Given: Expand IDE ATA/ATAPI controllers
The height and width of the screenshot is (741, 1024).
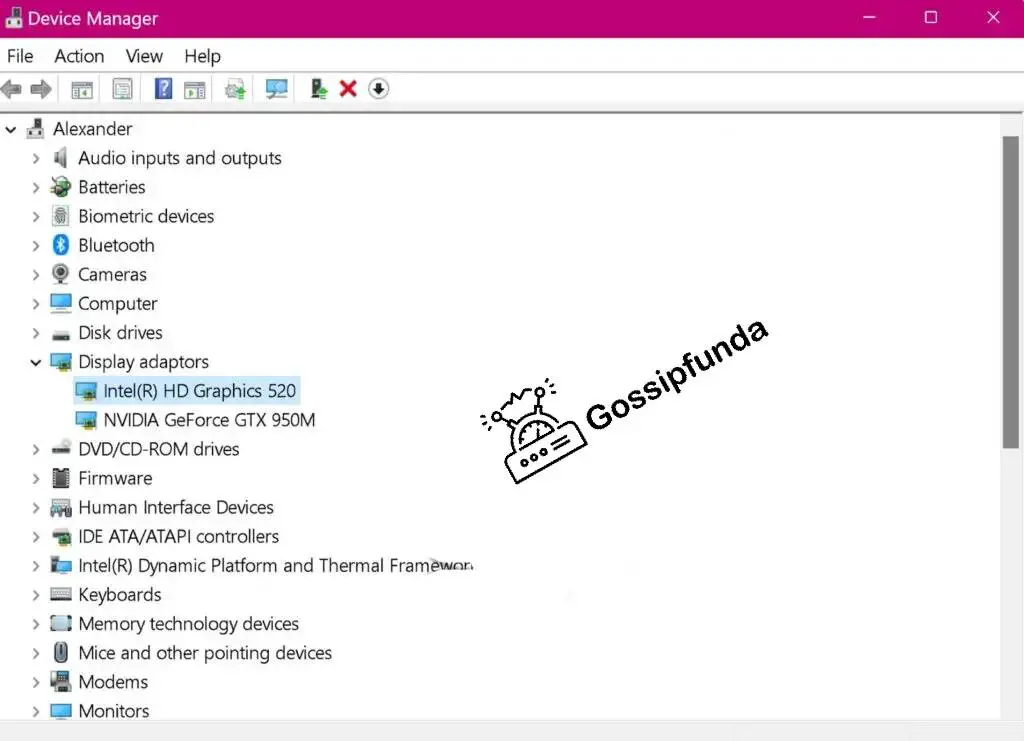Looking at the screenshot, I should [36, 537].
